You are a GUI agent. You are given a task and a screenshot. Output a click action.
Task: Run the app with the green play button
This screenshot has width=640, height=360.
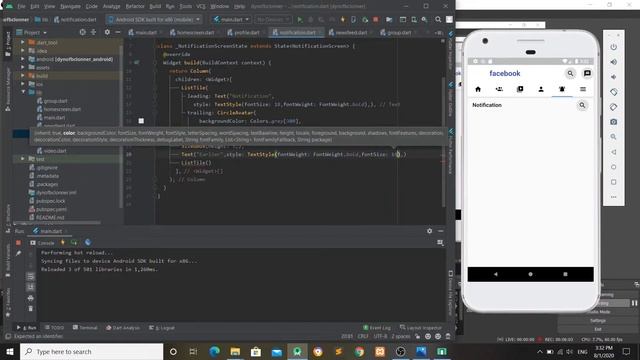click(300, 20)
